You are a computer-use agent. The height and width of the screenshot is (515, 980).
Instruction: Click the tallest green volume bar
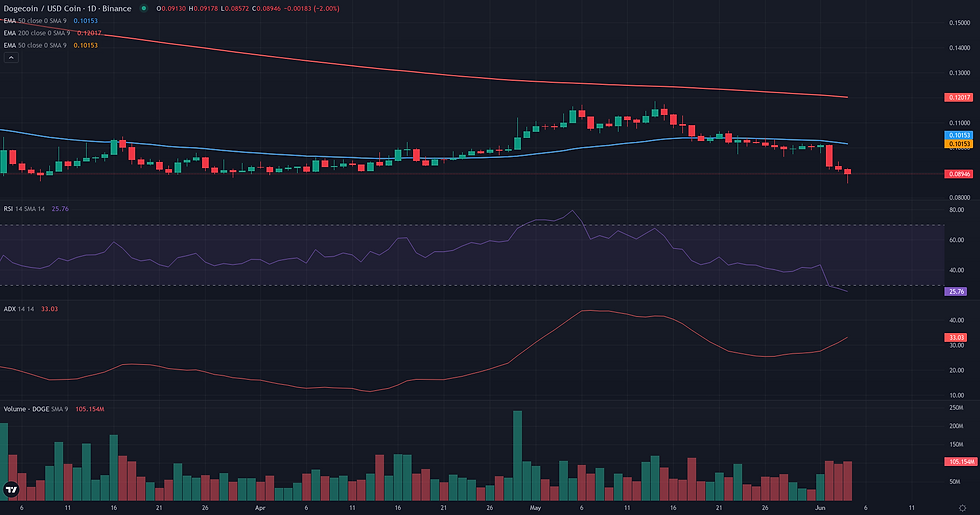518,456
